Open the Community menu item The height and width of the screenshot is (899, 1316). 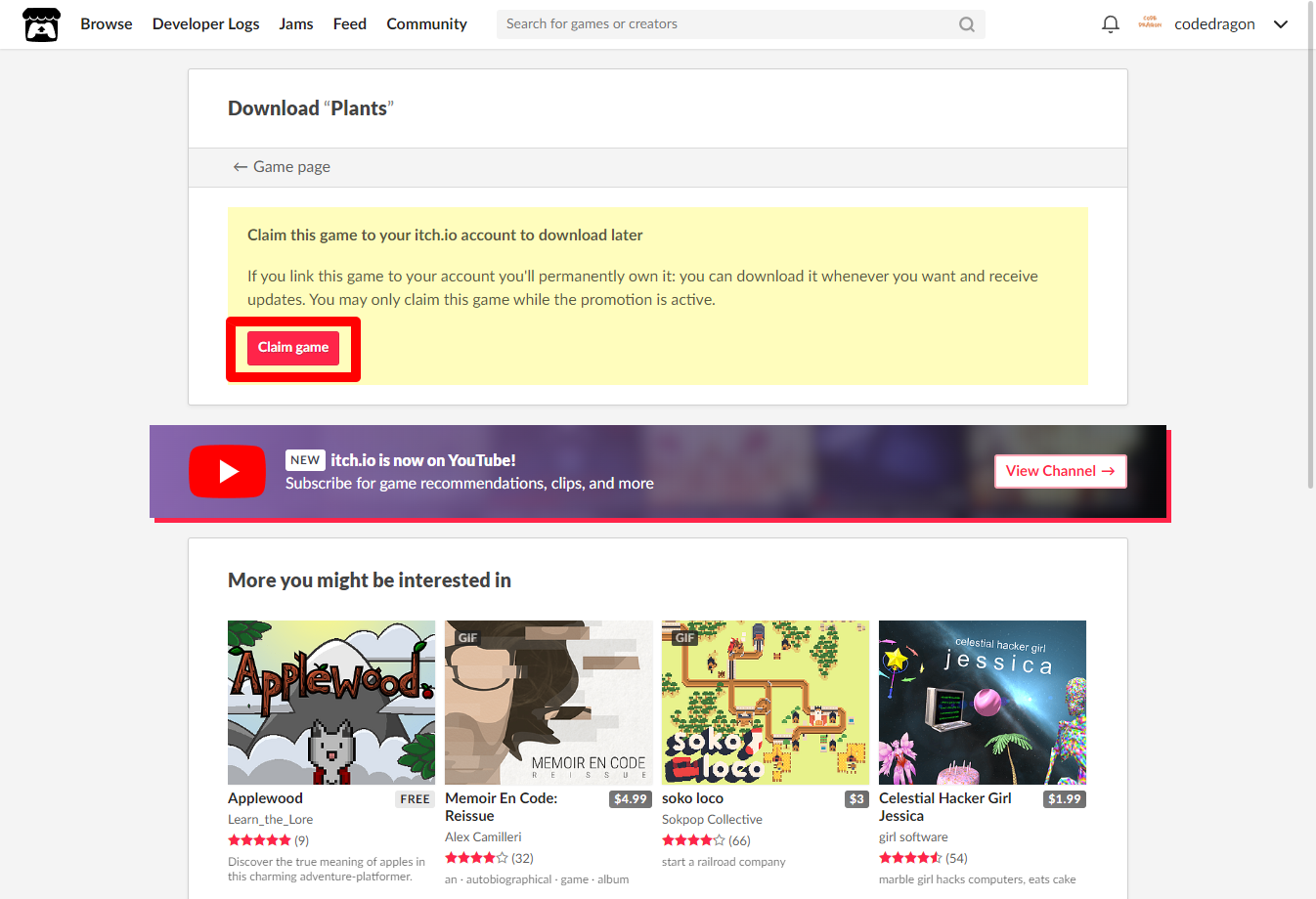[426, 23]
